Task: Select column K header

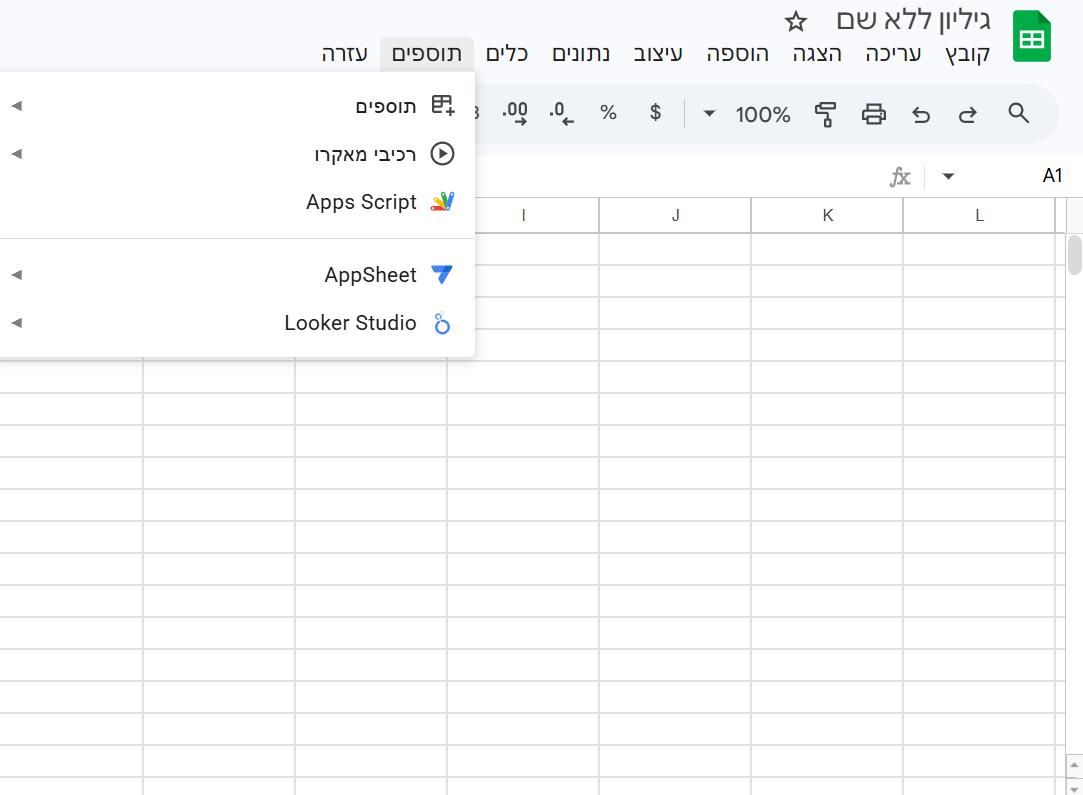Action: coord(827,215)
